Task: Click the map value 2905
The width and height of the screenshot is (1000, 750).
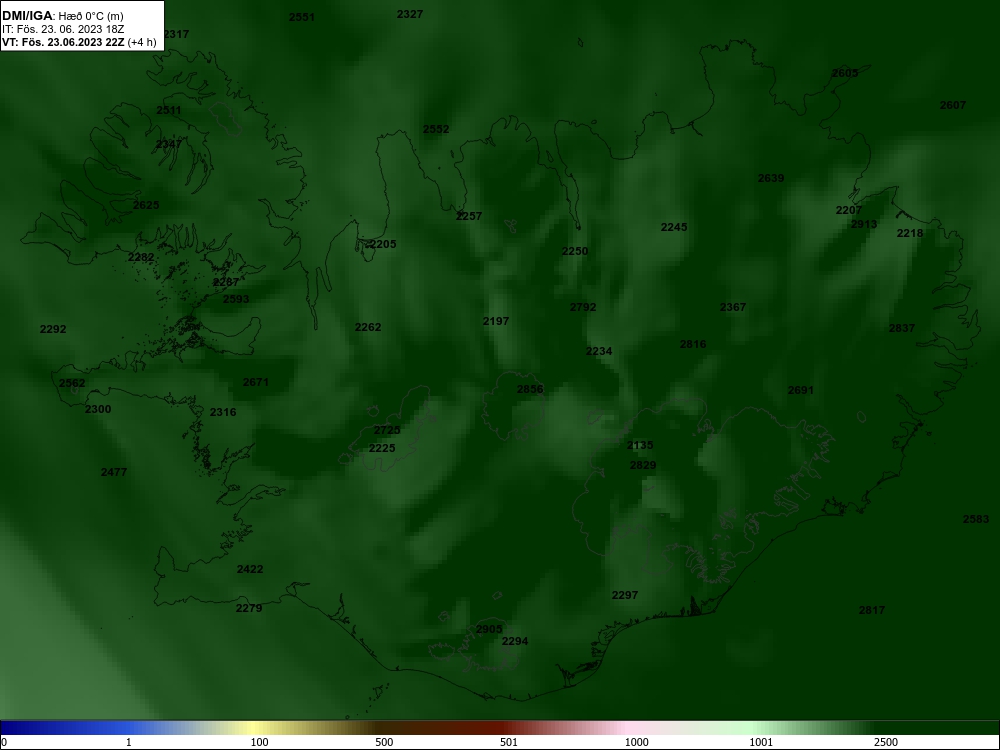Action: pyautogui.click(x=489, y=629)
